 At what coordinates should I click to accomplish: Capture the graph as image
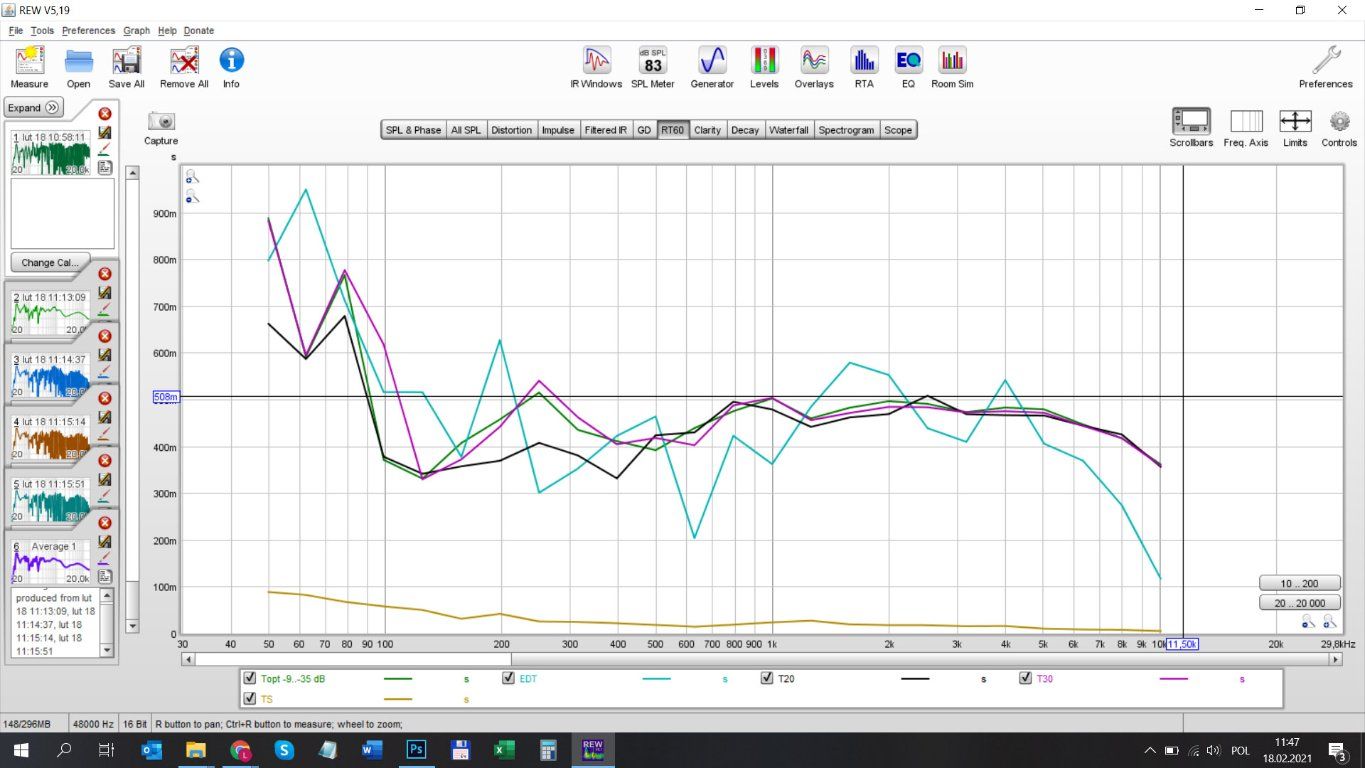(161, 127)
